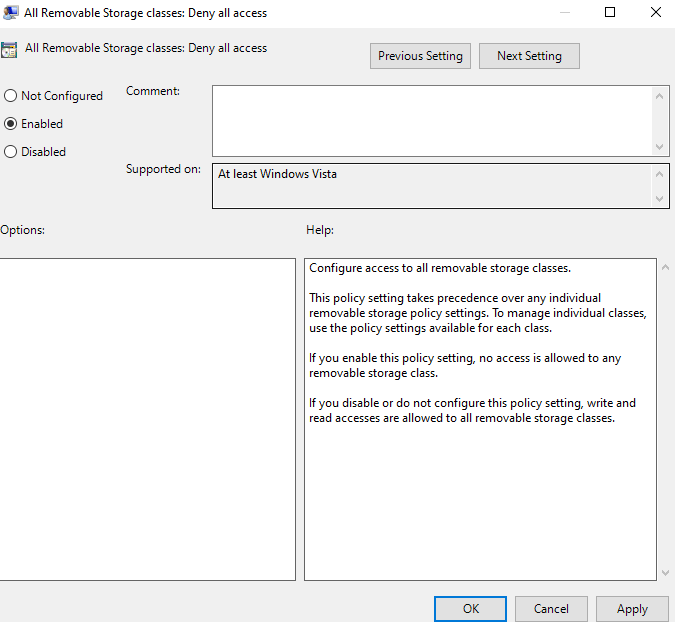Click the title bar window icon
The height and width of the screenshot is (622, 675).
pos(10,12)
